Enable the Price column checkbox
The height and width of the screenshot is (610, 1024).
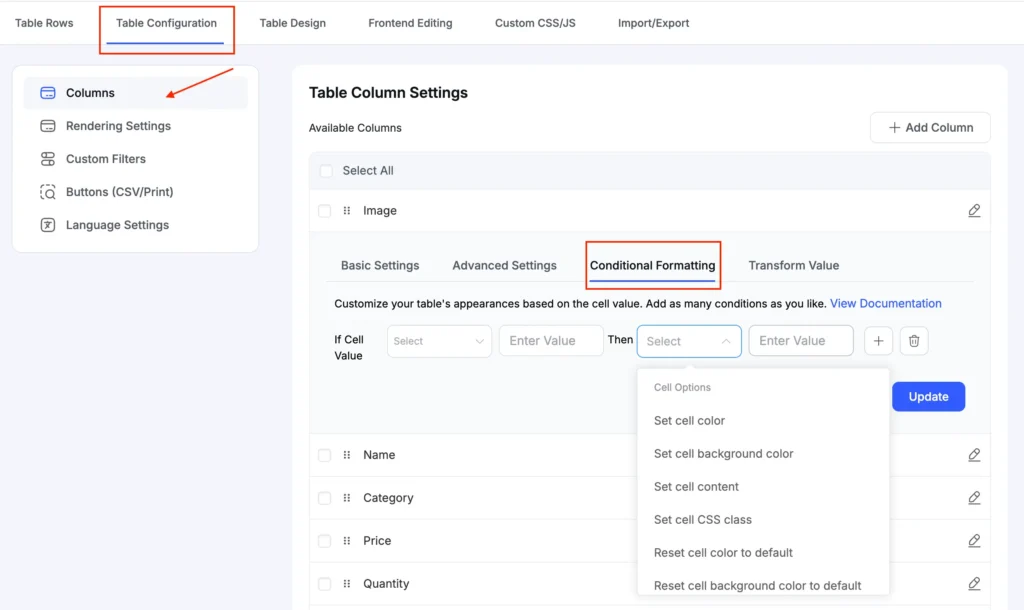pyautogui.click(x=324, y=541)
